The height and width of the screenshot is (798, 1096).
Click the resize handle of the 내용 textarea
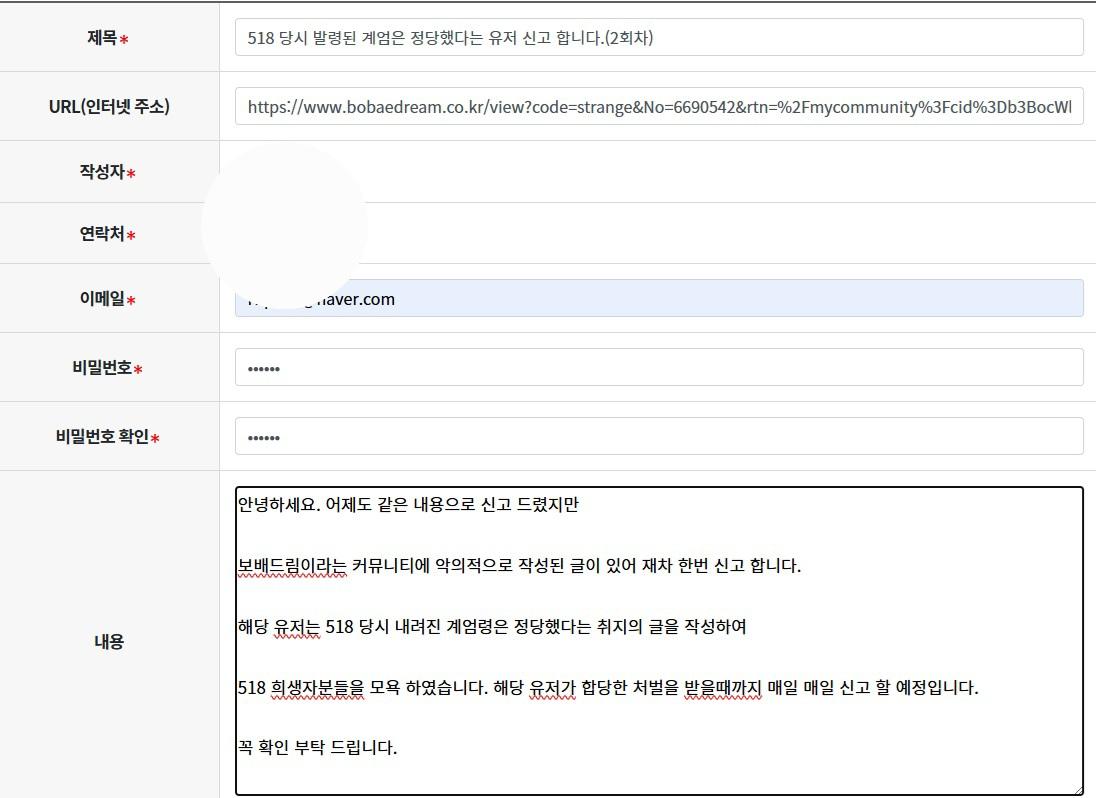(1077, 789)
